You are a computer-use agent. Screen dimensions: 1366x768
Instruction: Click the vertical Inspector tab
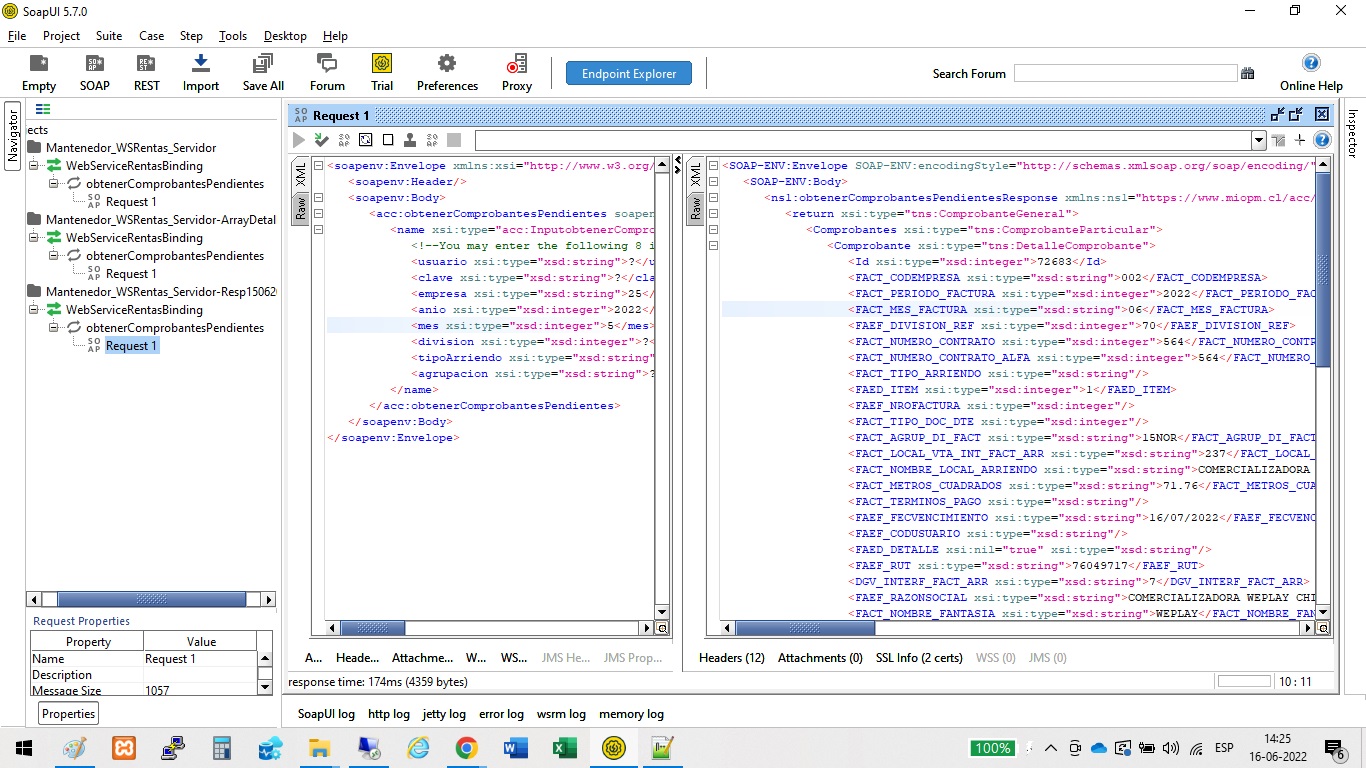pyautogui.click(x=1353, y=133)
